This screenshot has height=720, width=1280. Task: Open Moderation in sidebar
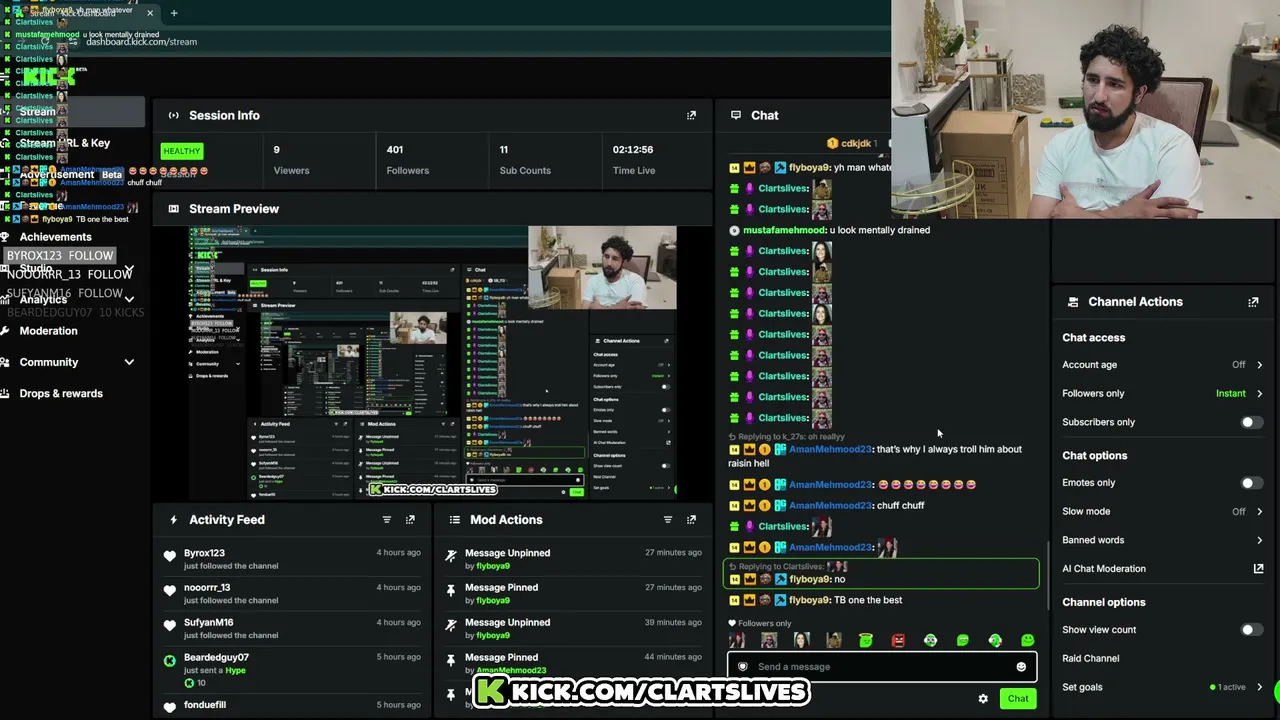[48, 331]
